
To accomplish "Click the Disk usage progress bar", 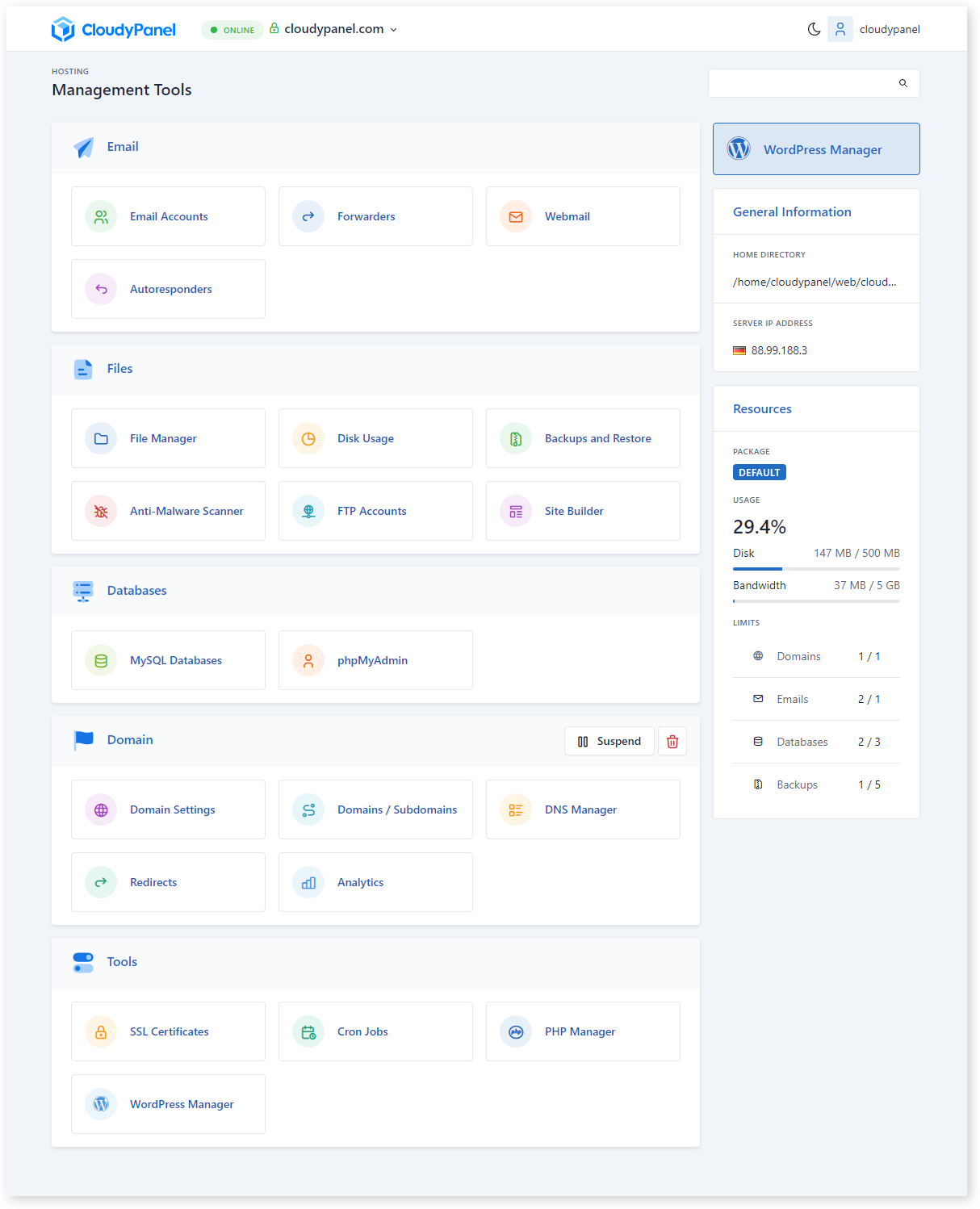I will click(x=815, y=569).
